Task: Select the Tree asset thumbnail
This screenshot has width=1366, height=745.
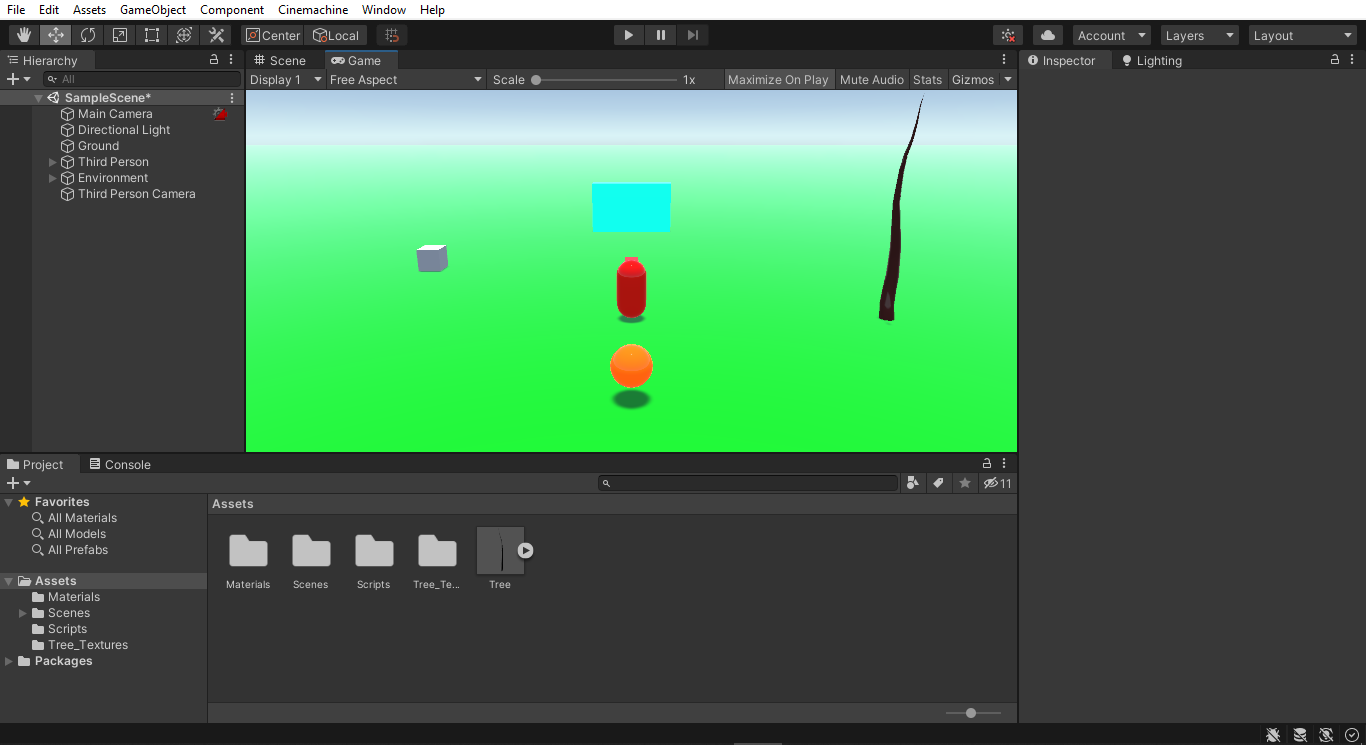Action: (x=500, y=551)
